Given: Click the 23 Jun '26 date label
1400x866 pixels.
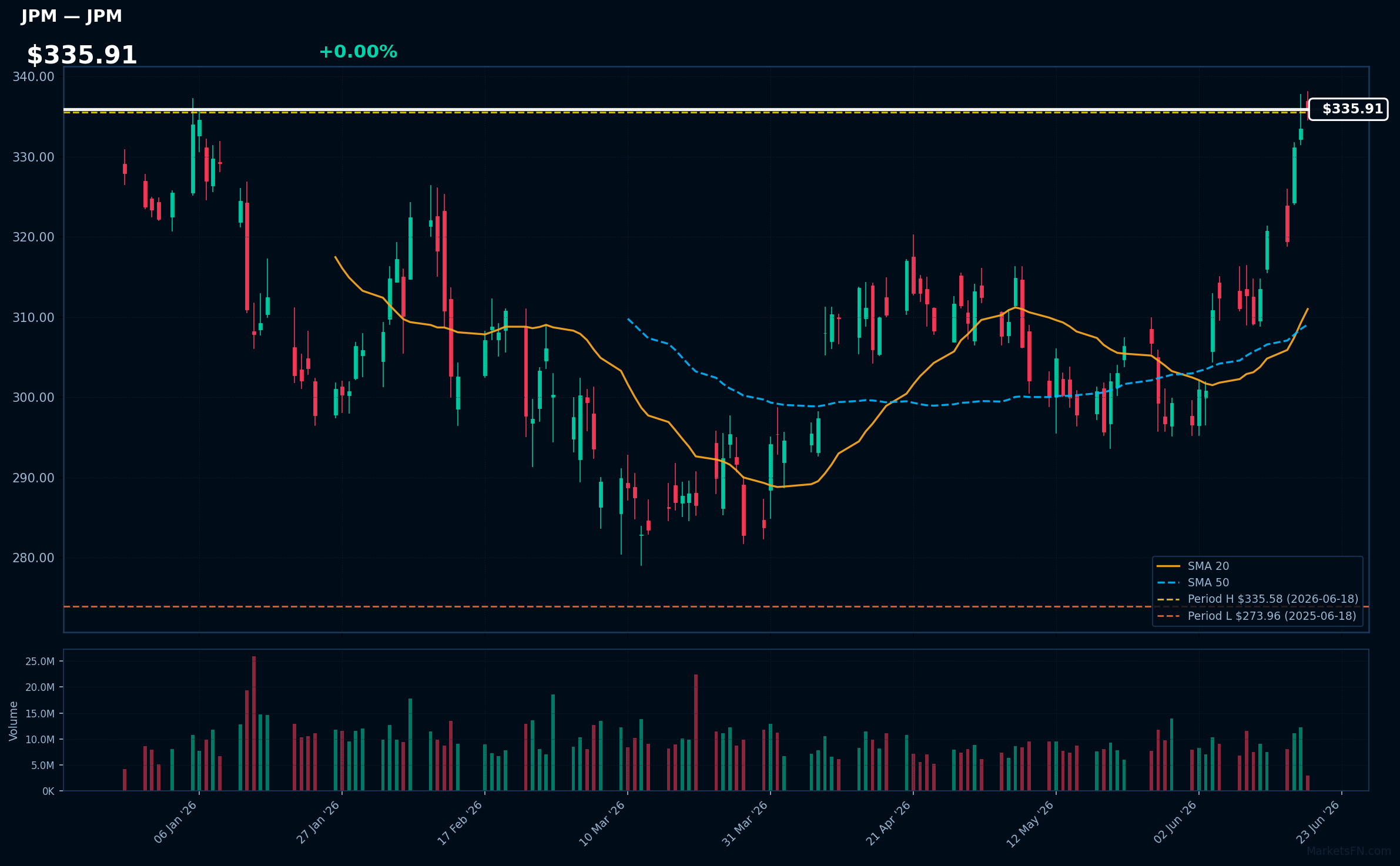Looking at the screenshot, I should point(1318,823).
